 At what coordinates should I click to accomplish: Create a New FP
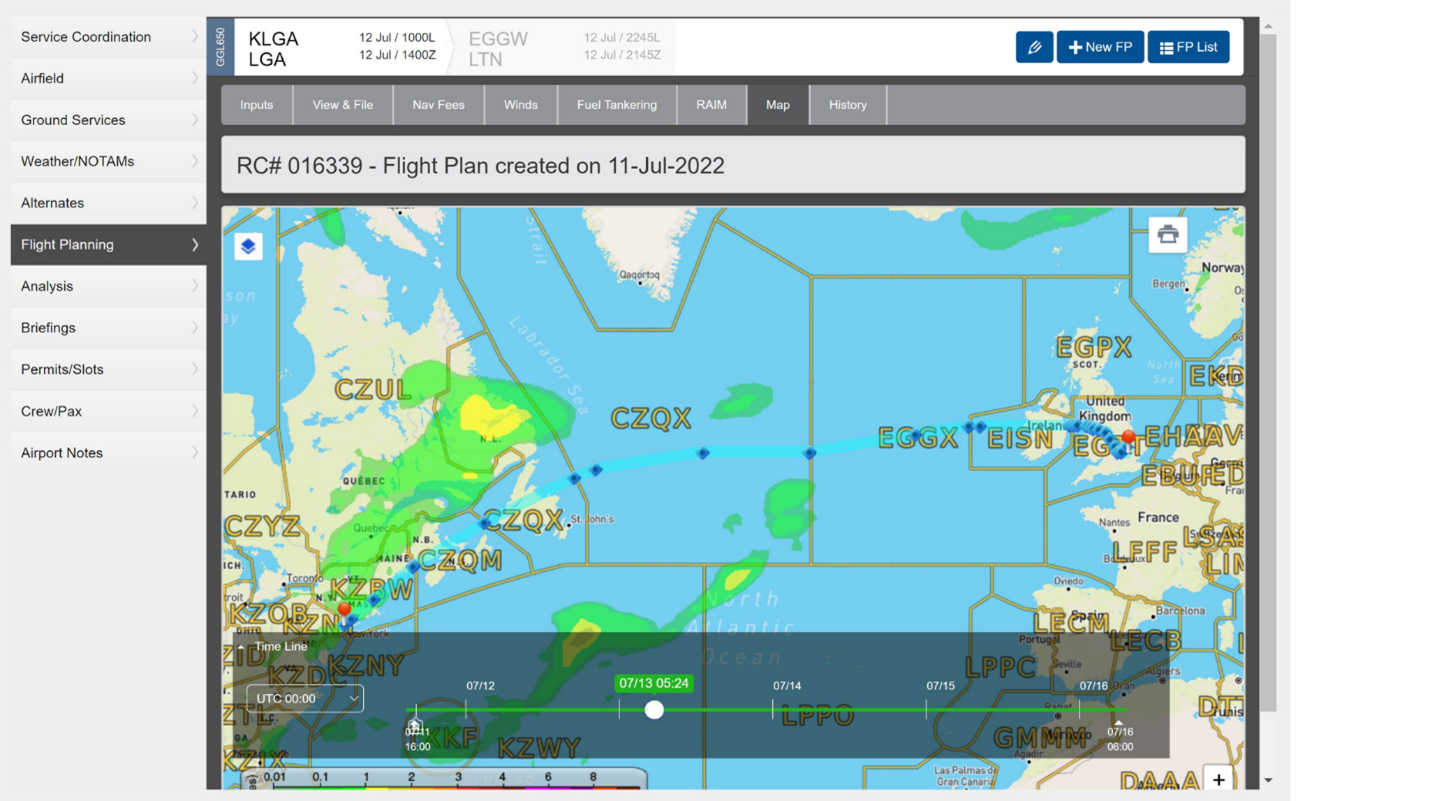[x=1100, y=47]
